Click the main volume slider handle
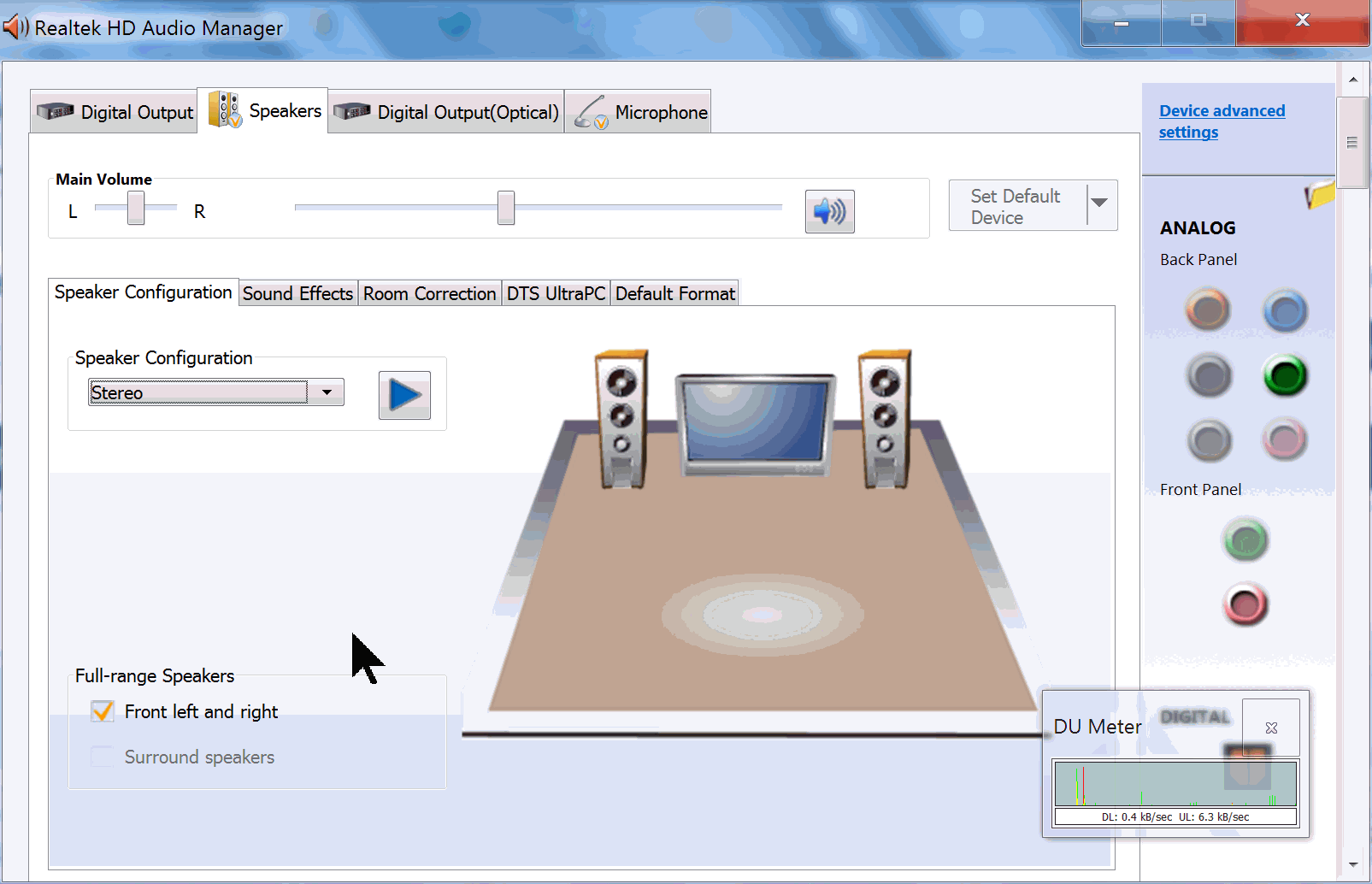Screen dimensions: 1372x884 click(x=506, y=208)
